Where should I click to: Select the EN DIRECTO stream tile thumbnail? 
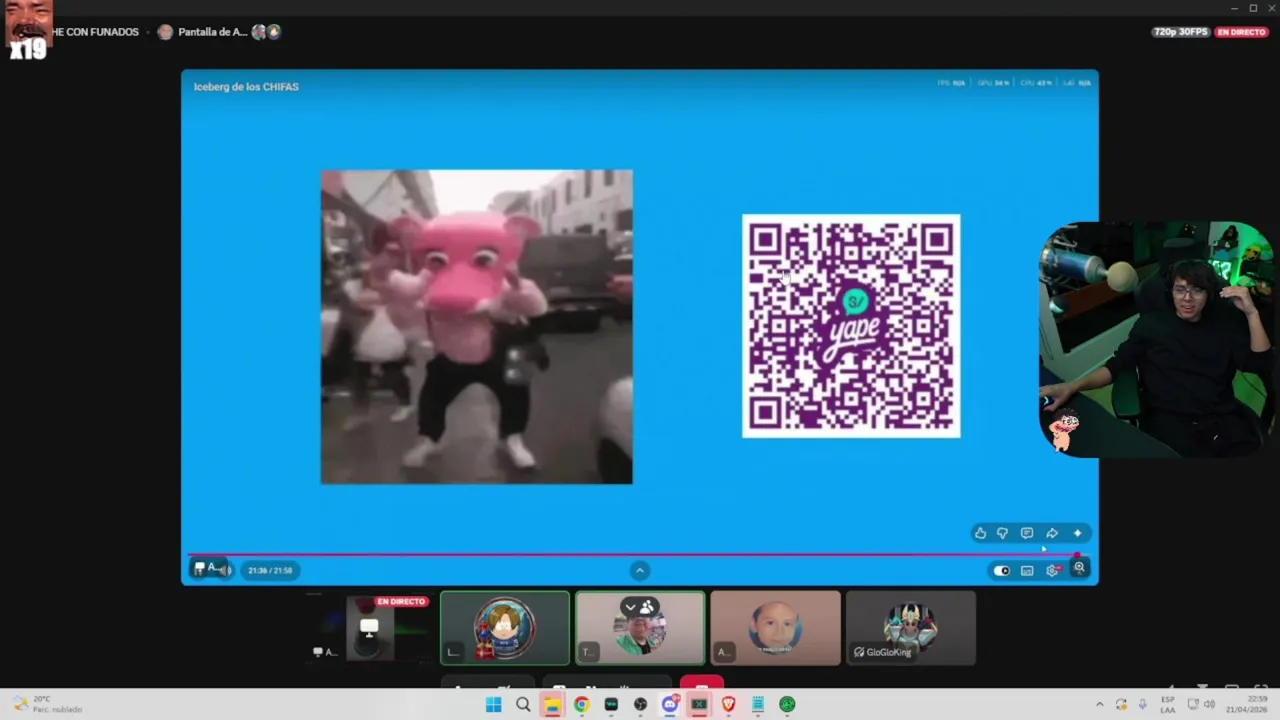(369, 628)
